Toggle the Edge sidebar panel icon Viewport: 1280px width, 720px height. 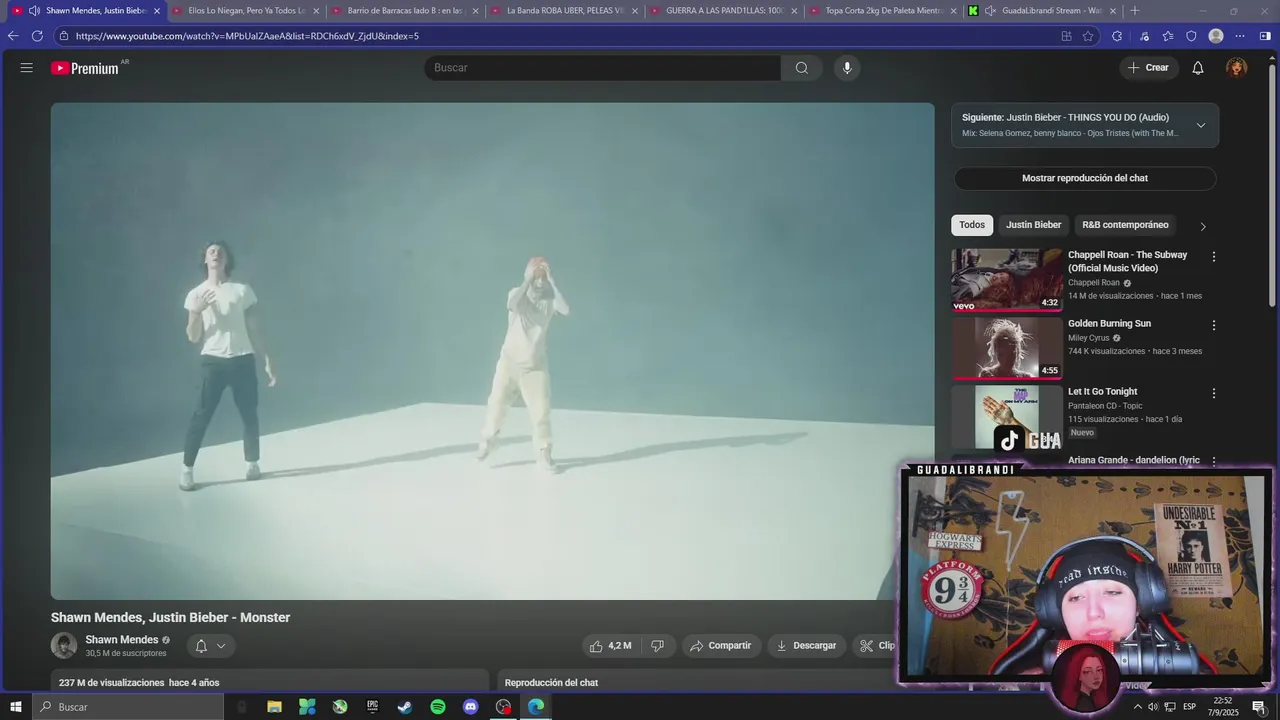(1265, 36)
